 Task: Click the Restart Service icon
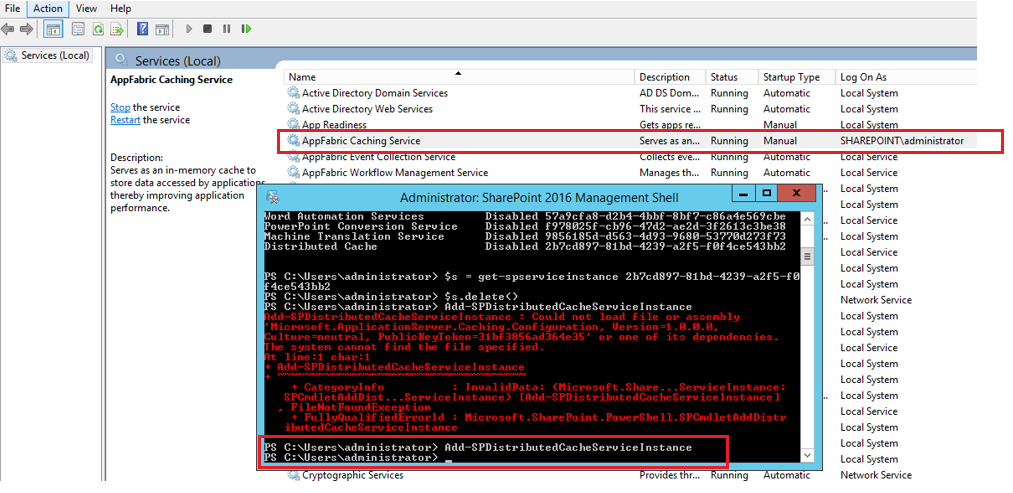pos(246,28)
